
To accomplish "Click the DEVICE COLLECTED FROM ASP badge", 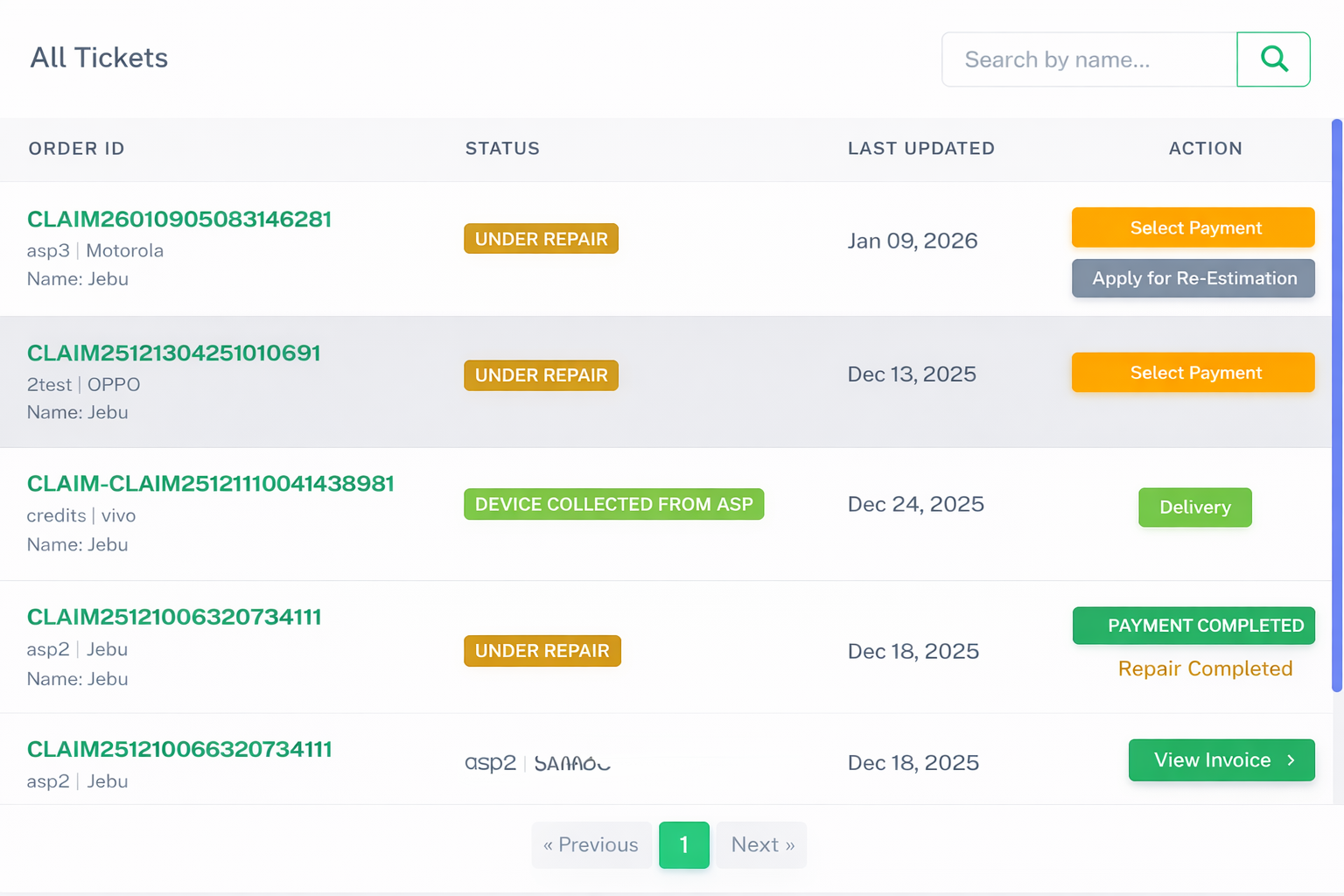I will (x=613, y=504).
